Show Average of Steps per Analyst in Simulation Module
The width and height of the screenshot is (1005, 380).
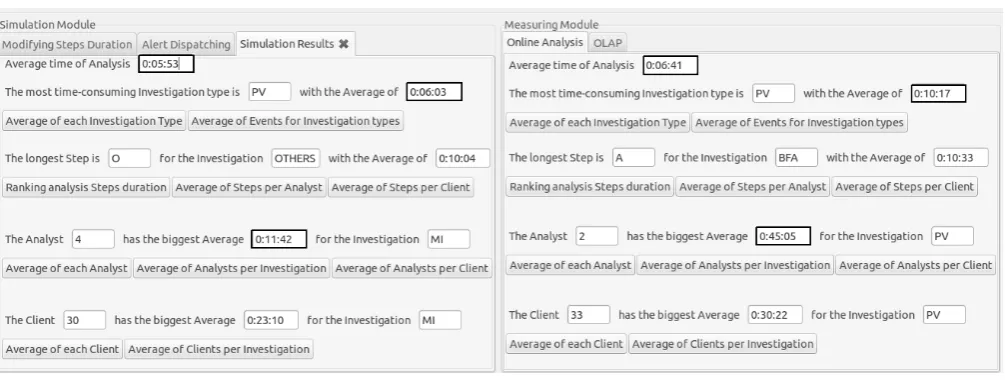249,188
